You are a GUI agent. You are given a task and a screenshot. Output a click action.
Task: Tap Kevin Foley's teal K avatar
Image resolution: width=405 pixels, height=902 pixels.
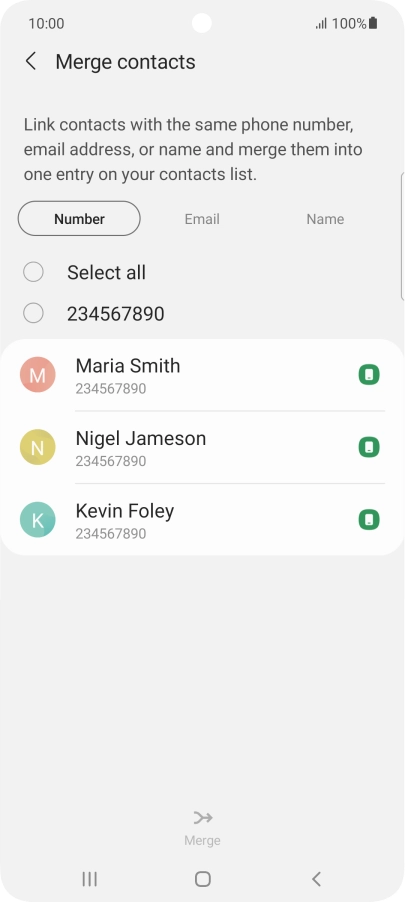pos(37,519)
